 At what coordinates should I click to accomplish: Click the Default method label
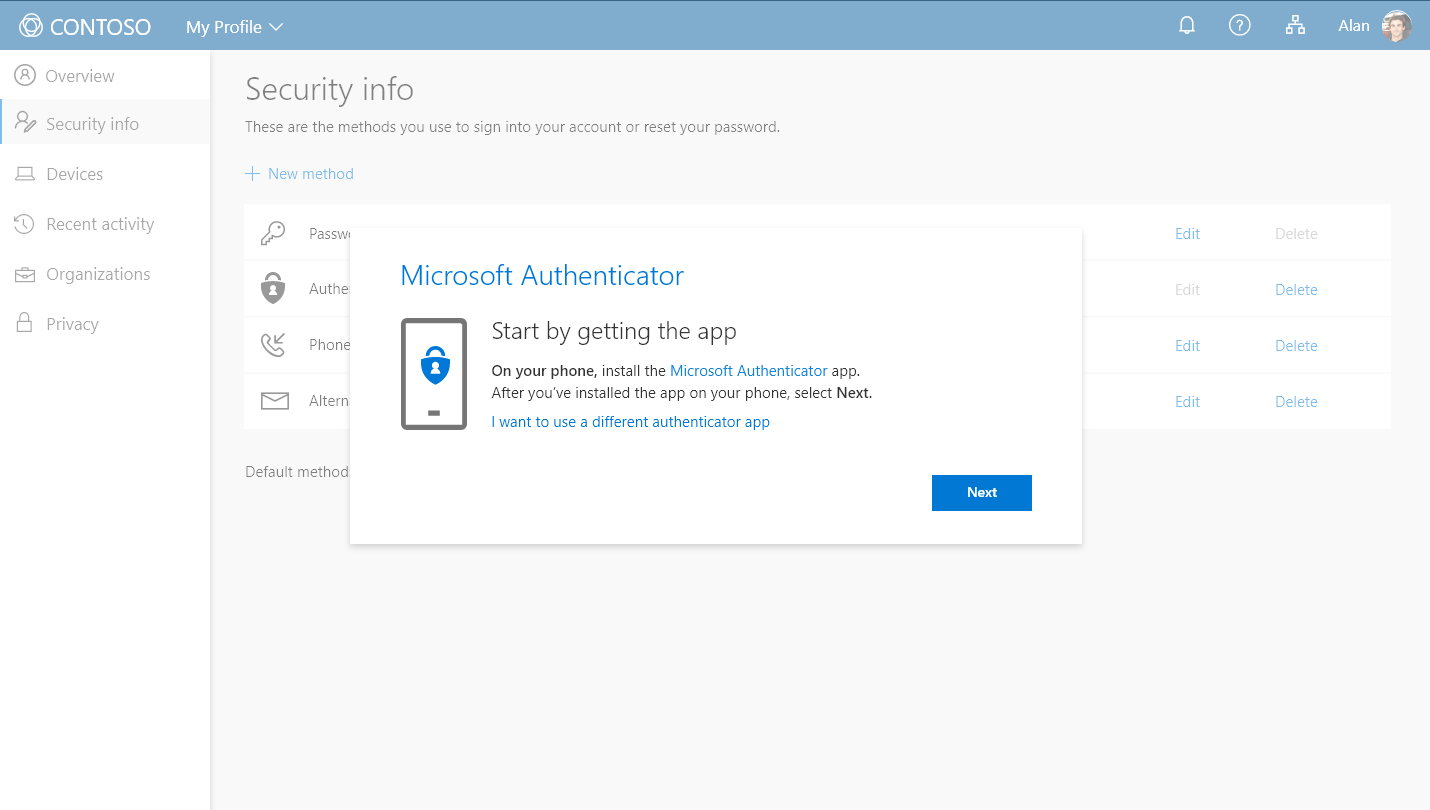tap(297, 471)
